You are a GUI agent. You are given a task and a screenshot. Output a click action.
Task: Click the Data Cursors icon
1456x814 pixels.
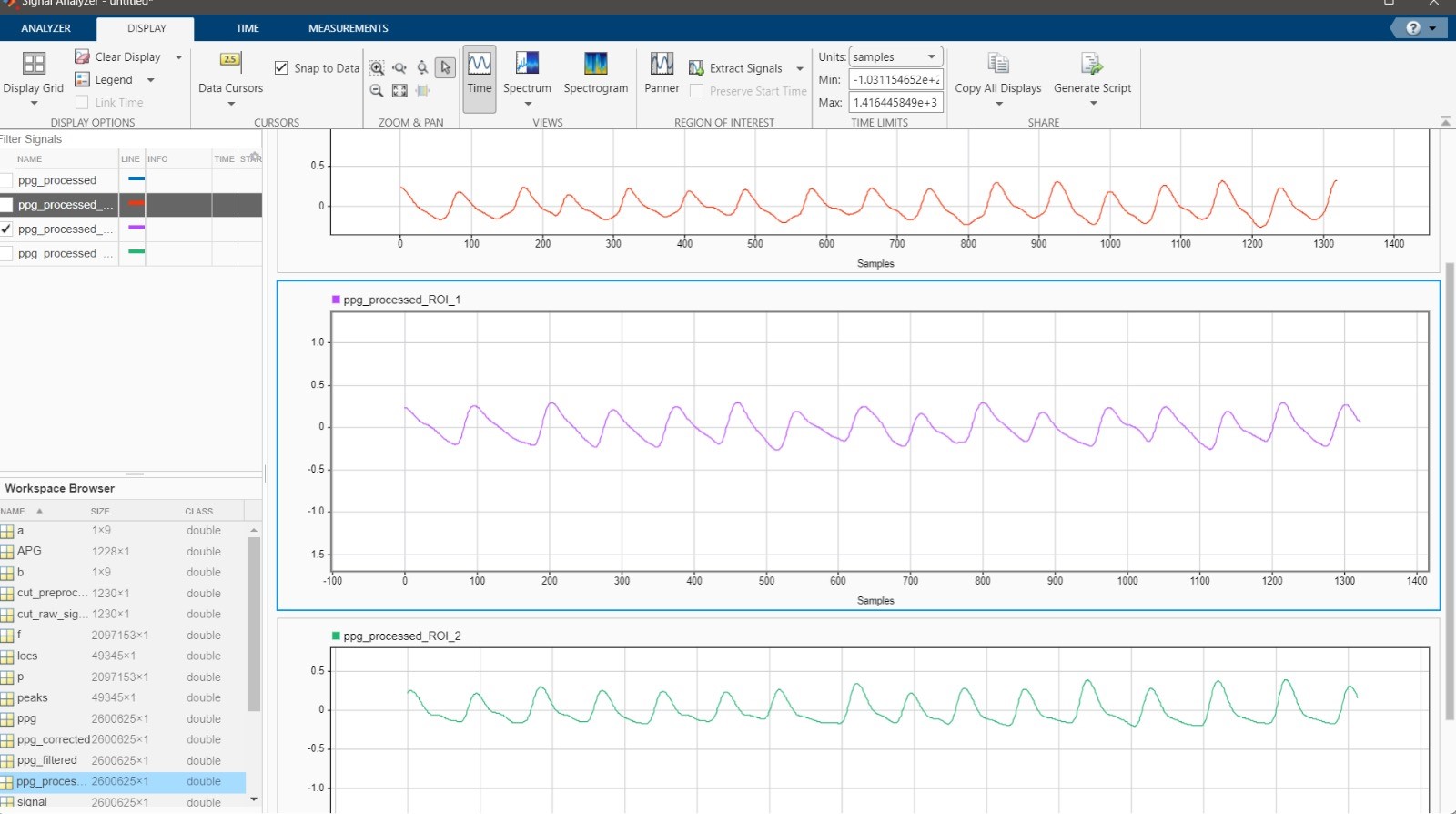point(230,61)
